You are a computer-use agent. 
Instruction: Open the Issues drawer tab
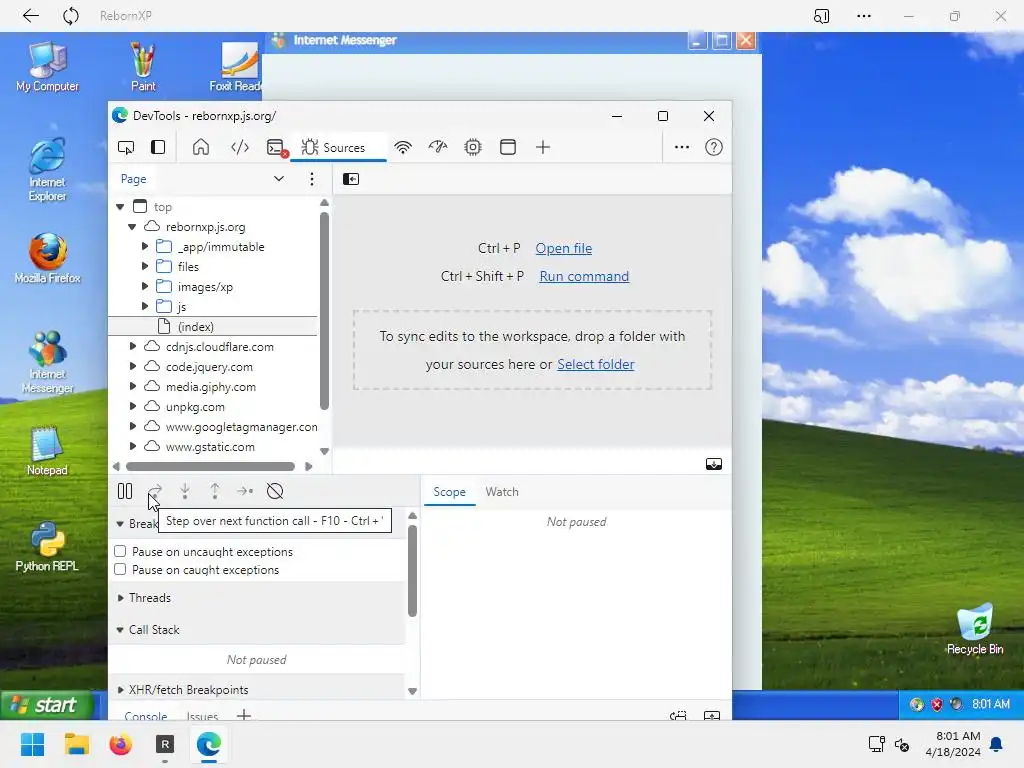(202, 716)
